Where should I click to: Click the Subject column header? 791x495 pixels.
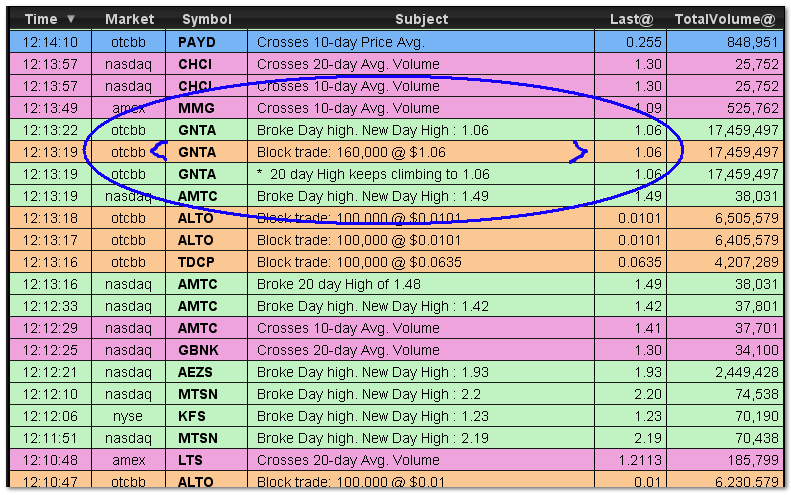coord(421,19)
